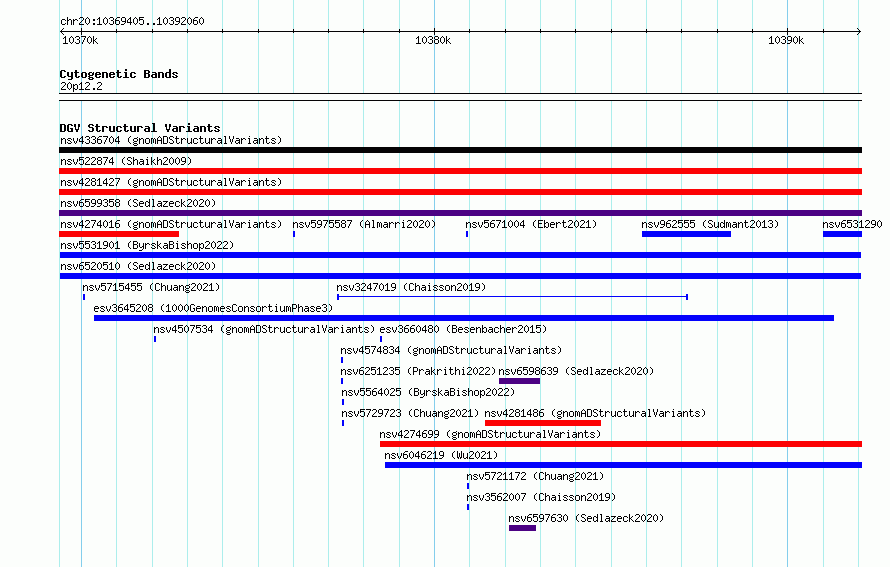Open esv3645208 1000GenomesConsortiumPhase3 label
890x567 pixels.
[213, 308]
